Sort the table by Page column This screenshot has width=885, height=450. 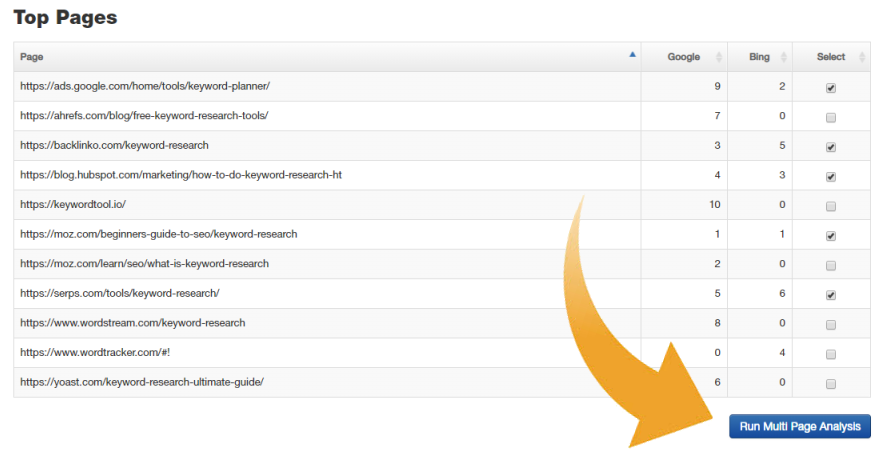click(327, 56)
